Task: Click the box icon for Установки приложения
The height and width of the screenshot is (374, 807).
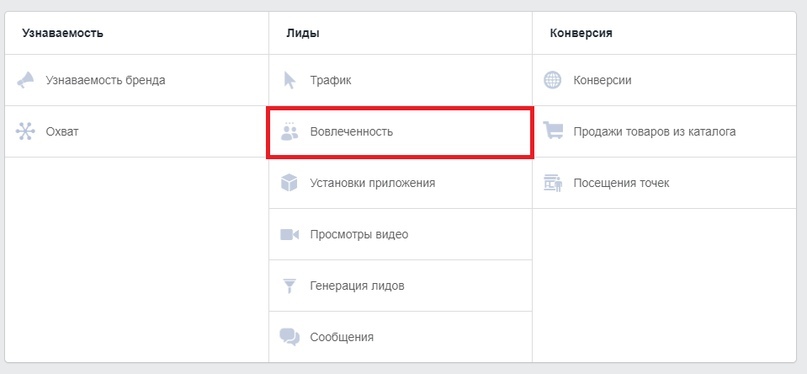Action: point(290,183)
